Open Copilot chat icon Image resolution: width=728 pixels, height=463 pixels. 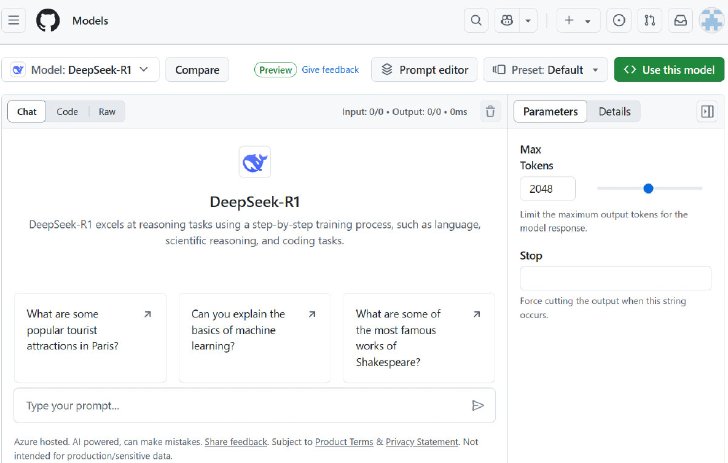[x=507, y=20]
